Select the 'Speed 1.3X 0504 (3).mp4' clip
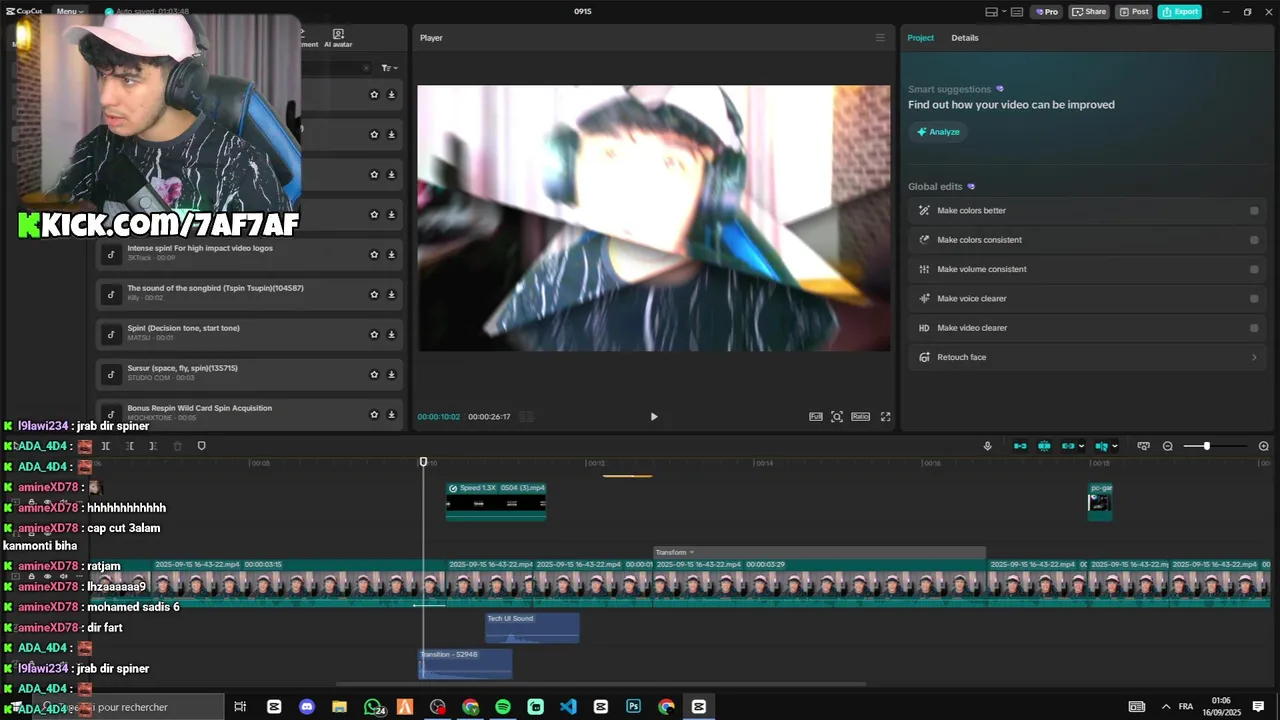This screenshot has width=1280, height=720. [496, 501]
